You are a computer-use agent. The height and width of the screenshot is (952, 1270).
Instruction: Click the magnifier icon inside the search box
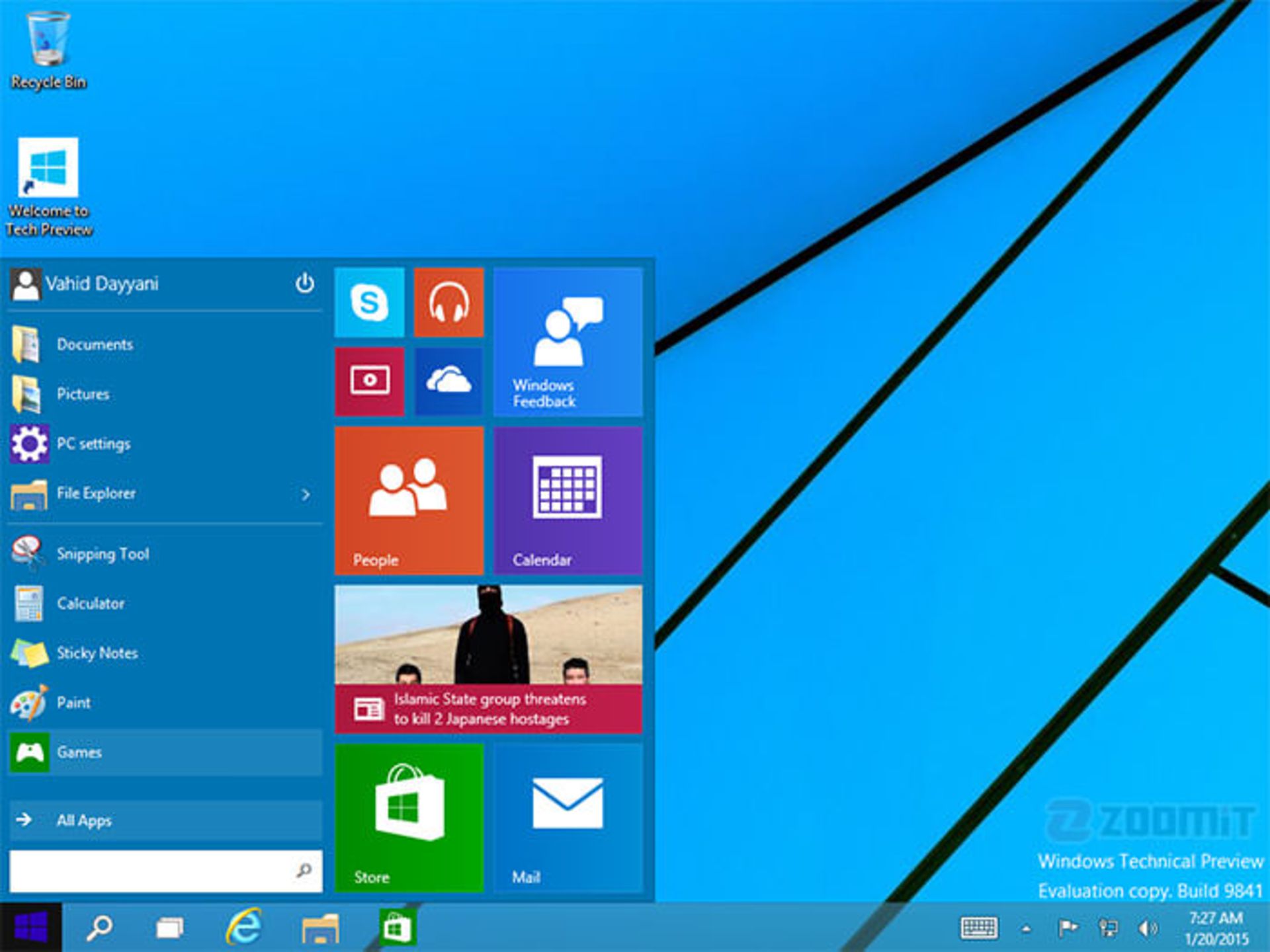pos(304,871)
